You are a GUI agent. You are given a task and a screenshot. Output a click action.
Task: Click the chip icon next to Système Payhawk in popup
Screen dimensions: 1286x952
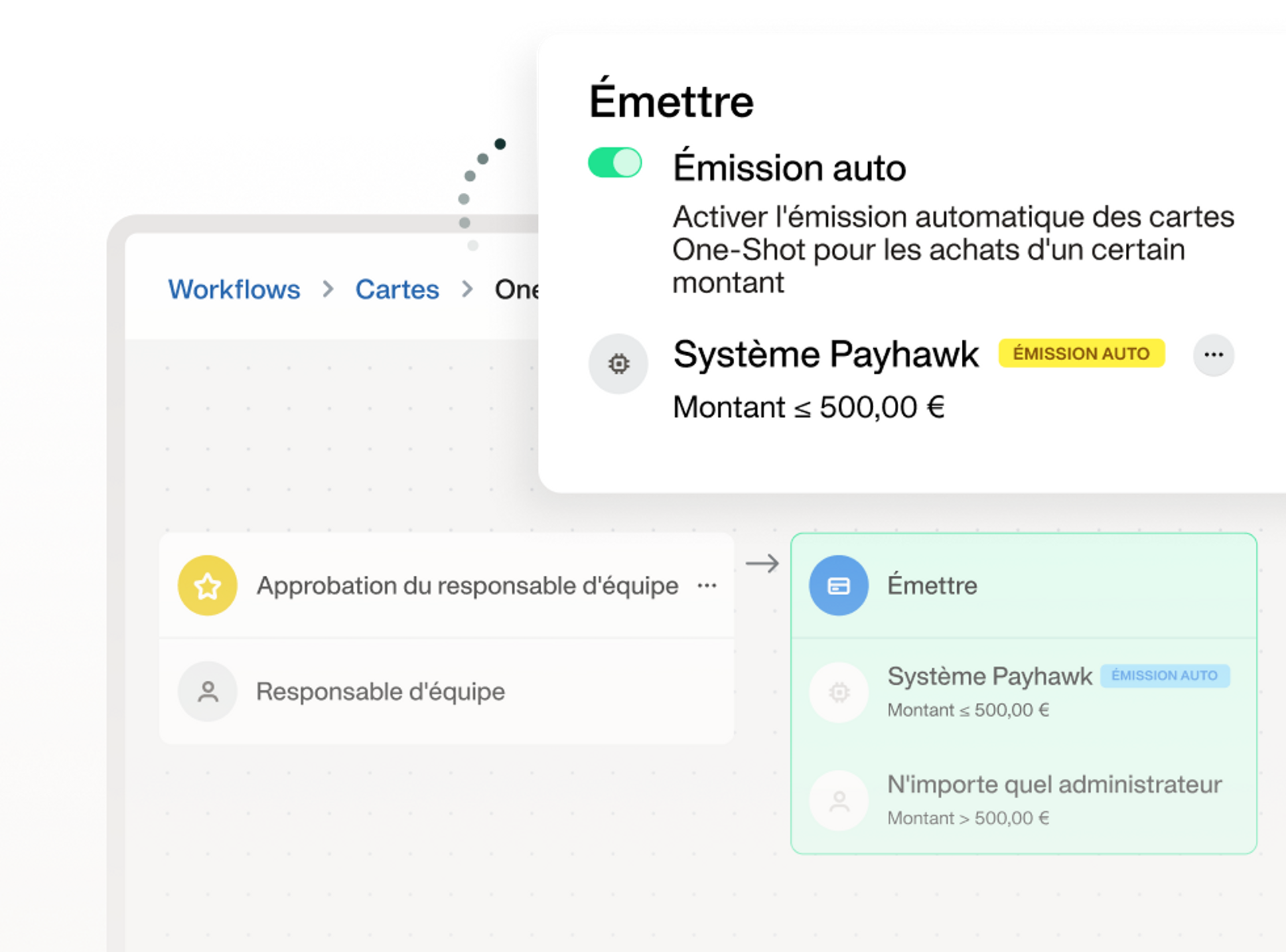618,364
